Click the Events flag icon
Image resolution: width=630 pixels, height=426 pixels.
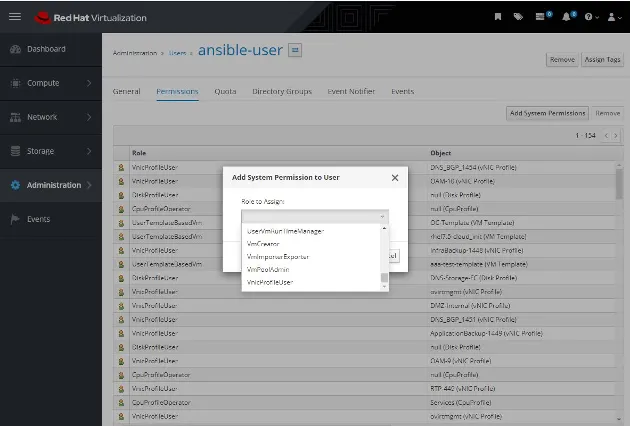point(15,219)
